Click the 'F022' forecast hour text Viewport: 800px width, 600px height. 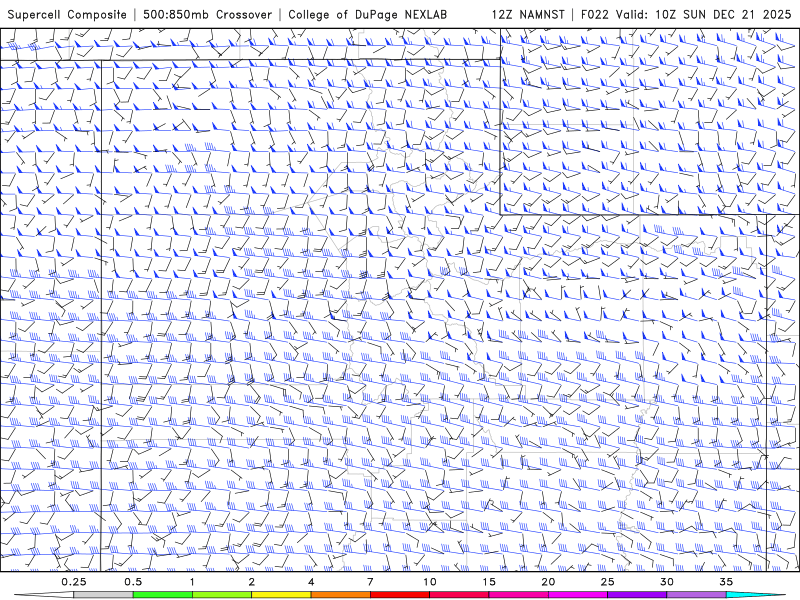pyautogui.click(x=594, y=14)
